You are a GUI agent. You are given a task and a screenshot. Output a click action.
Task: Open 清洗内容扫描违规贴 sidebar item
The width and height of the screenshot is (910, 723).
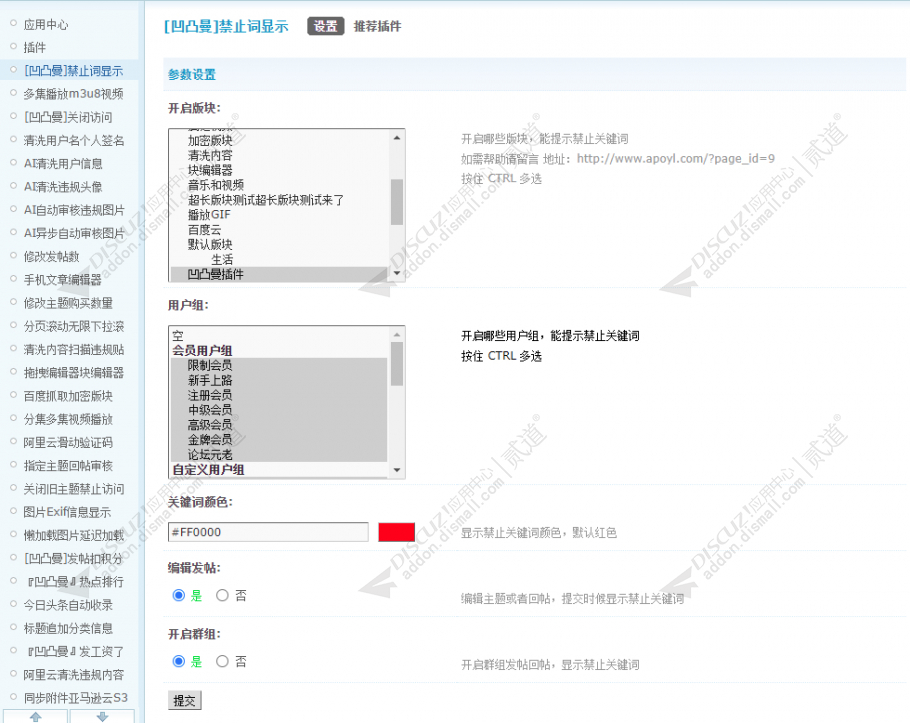(74, 349)
